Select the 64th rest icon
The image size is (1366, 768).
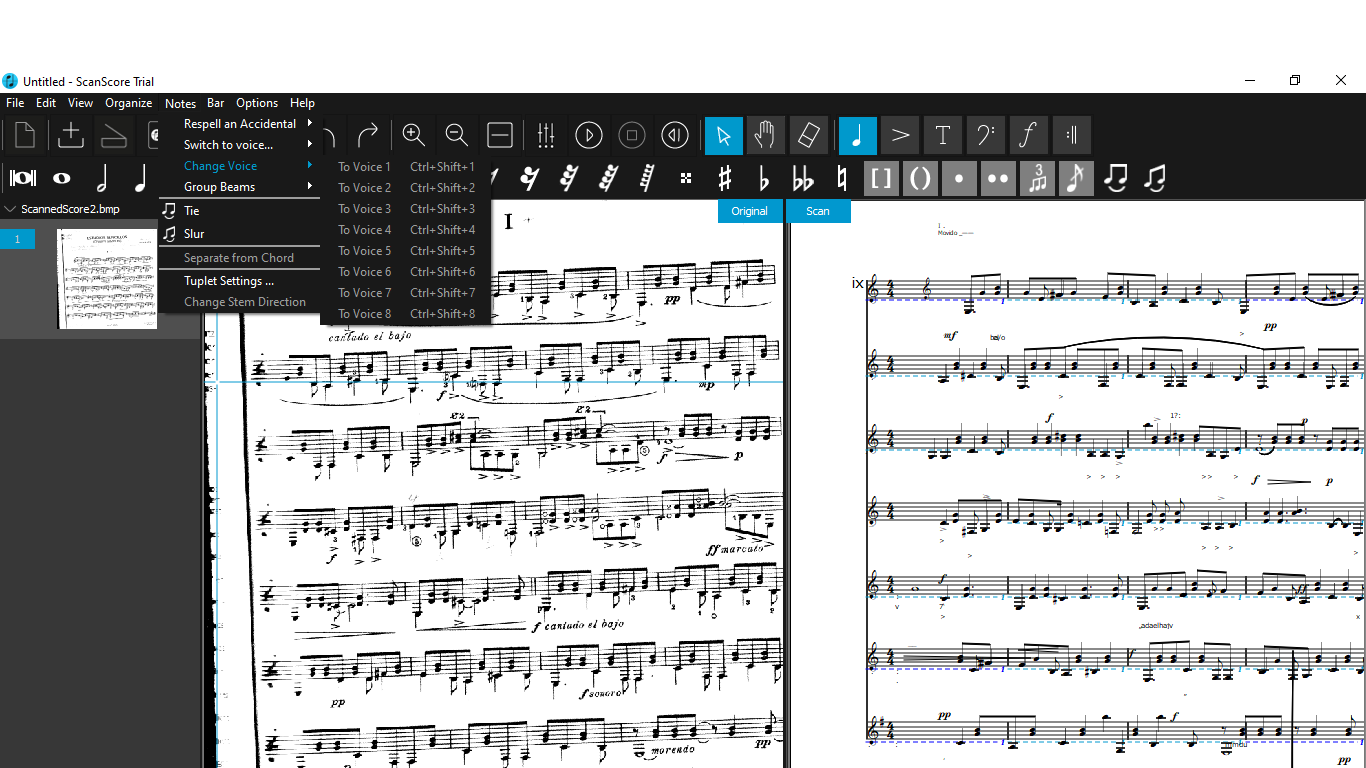pos(608,179)
